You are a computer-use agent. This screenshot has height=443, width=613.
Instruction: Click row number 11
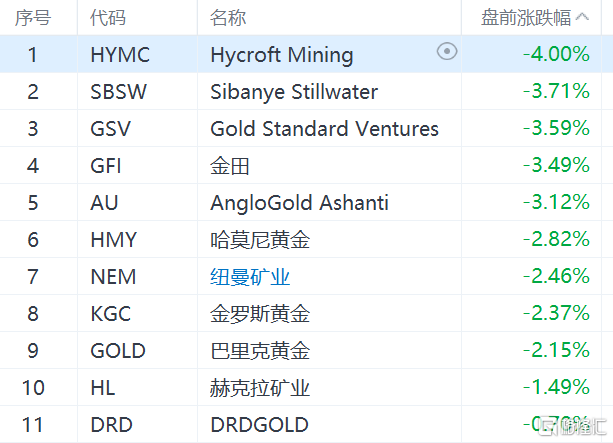click(x=33, y=425)
